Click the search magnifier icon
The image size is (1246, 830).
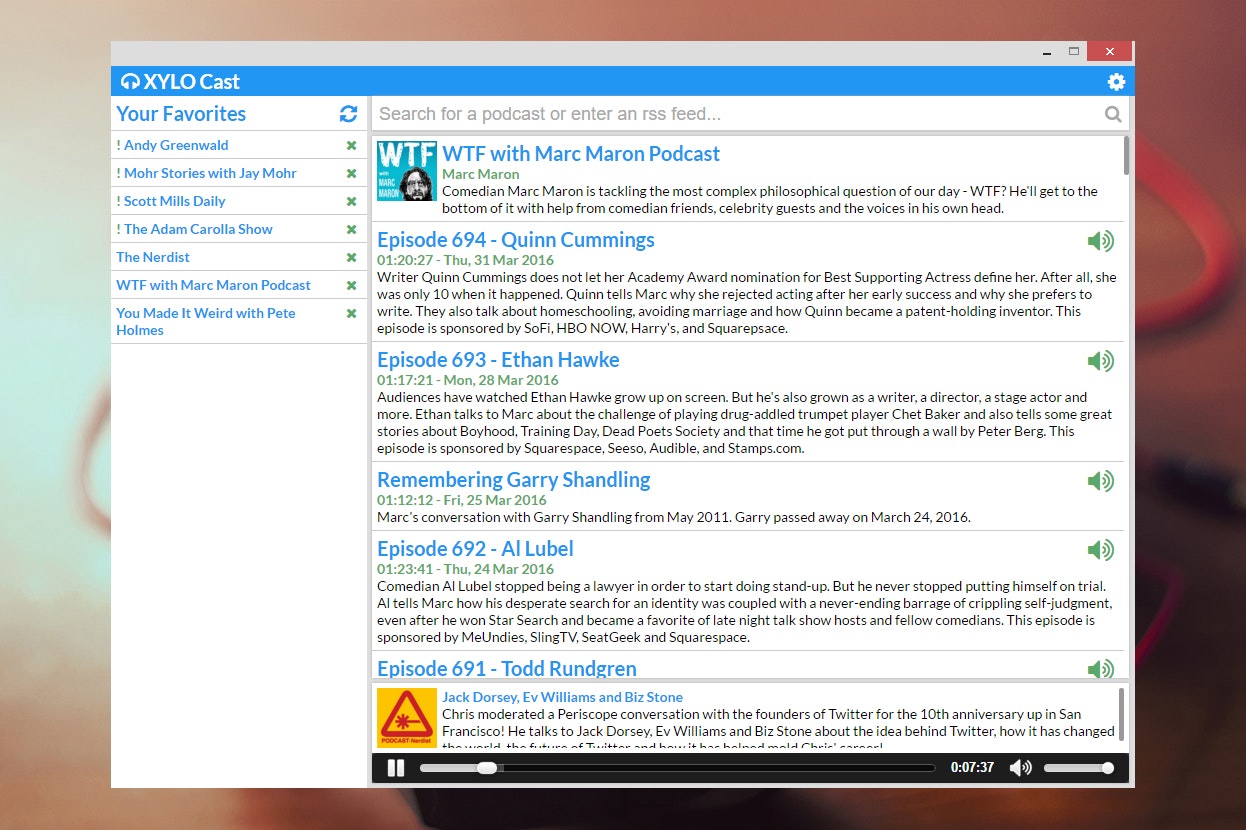(x=1112, y=113)
